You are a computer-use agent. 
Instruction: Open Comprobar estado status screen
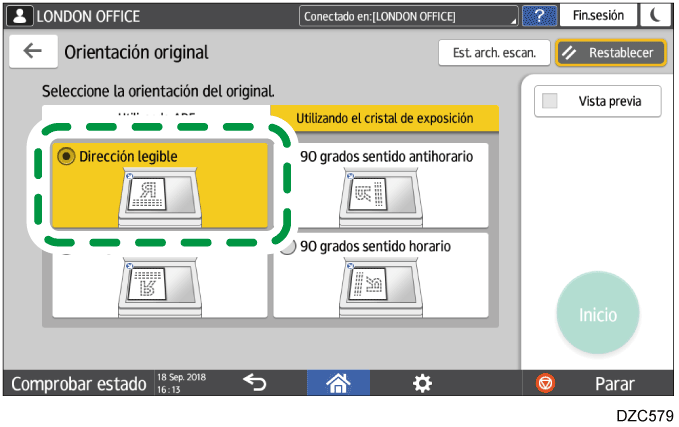tap(79, 383)
